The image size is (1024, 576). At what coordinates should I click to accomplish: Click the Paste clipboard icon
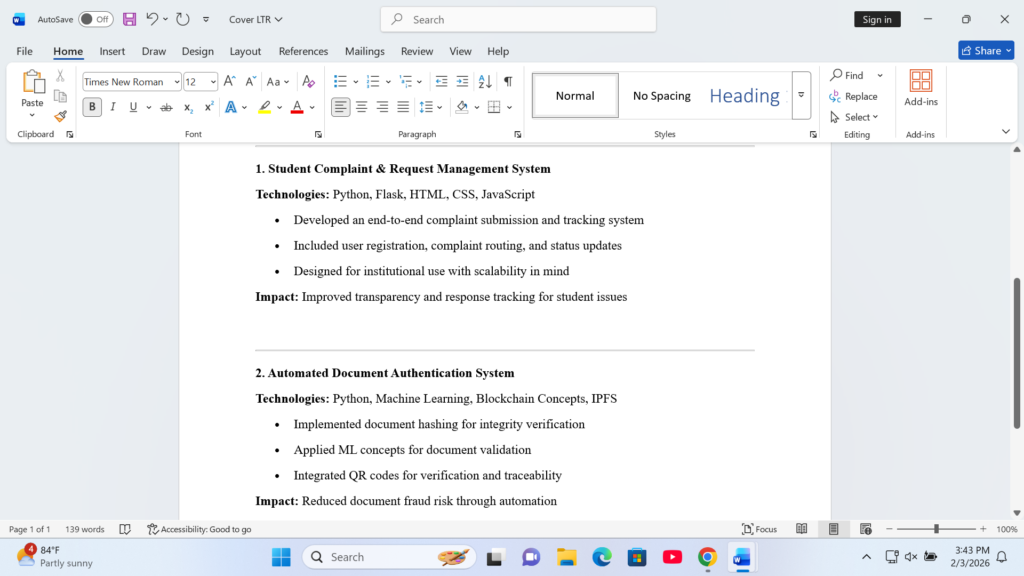(32, 82)
